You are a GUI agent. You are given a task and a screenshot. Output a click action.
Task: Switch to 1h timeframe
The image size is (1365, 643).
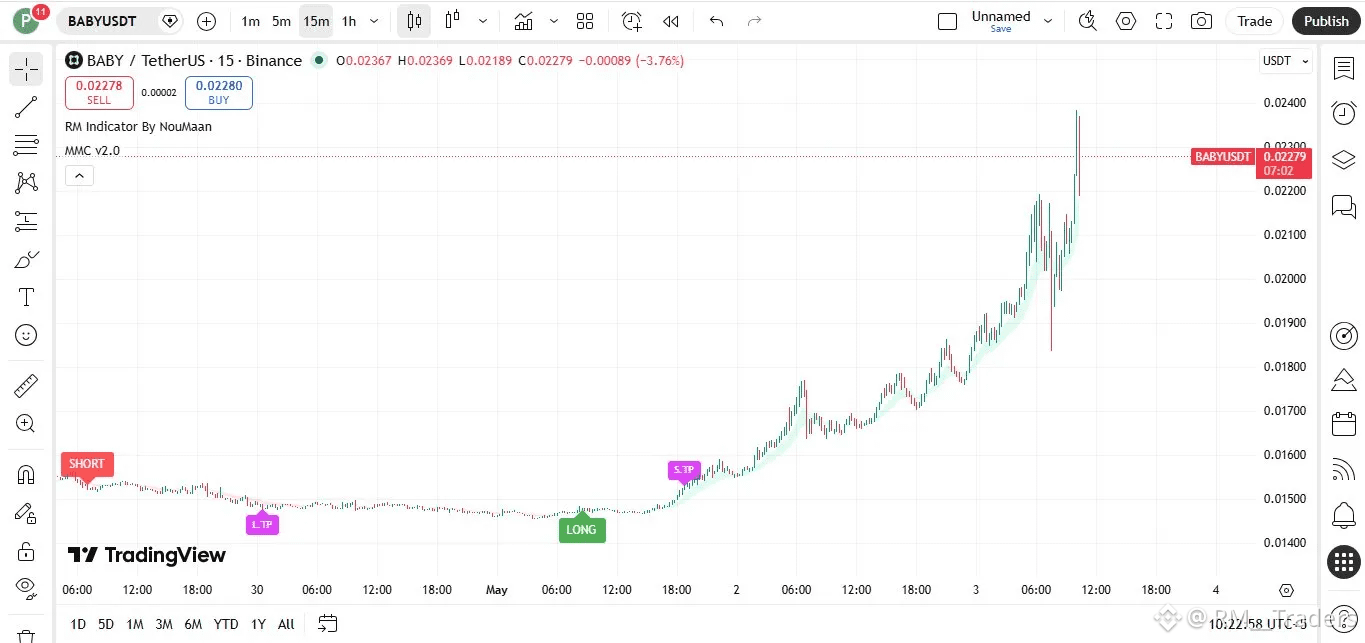click(x=349, y=21)
